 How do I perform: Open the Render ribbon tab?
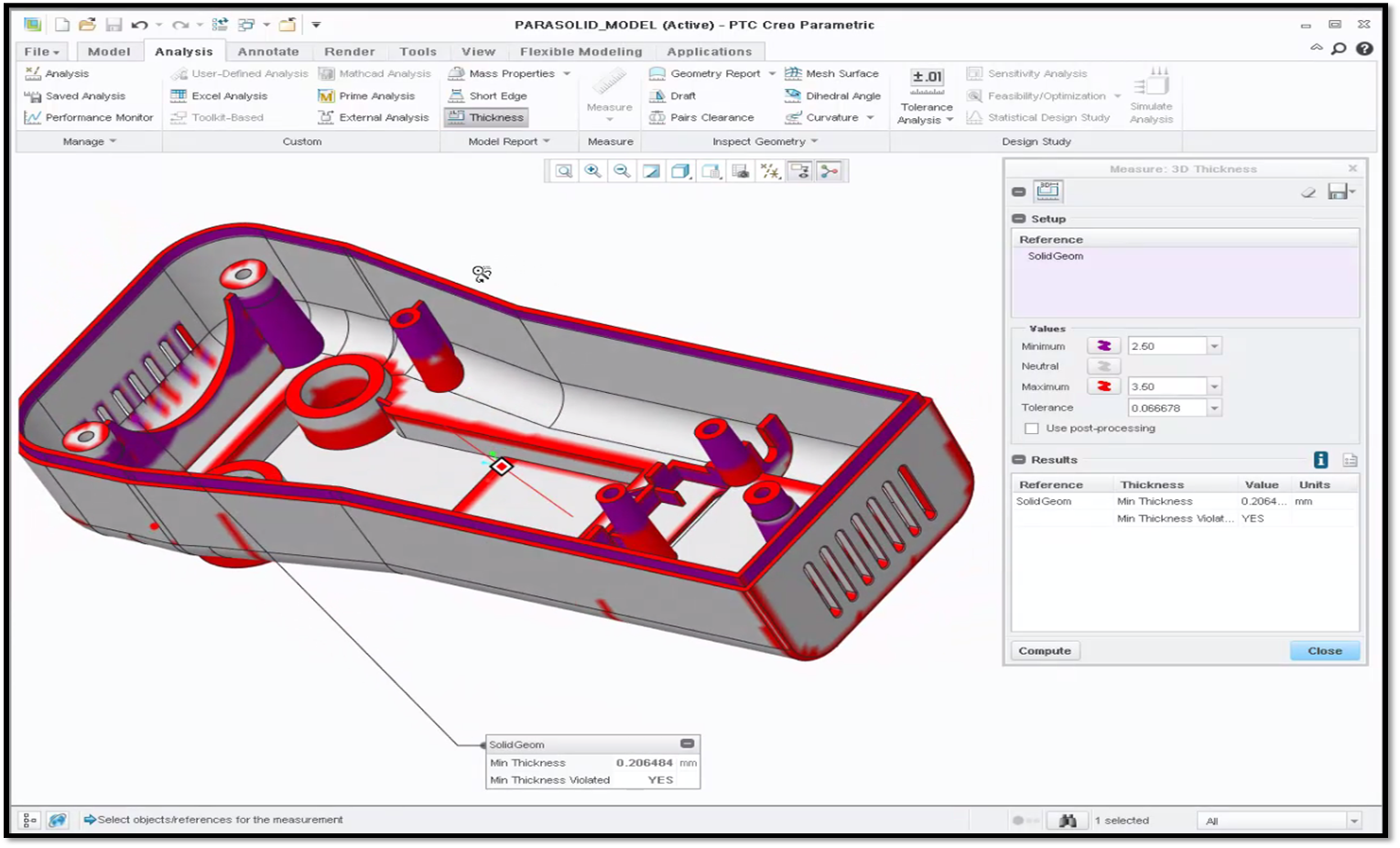[349, 51]
